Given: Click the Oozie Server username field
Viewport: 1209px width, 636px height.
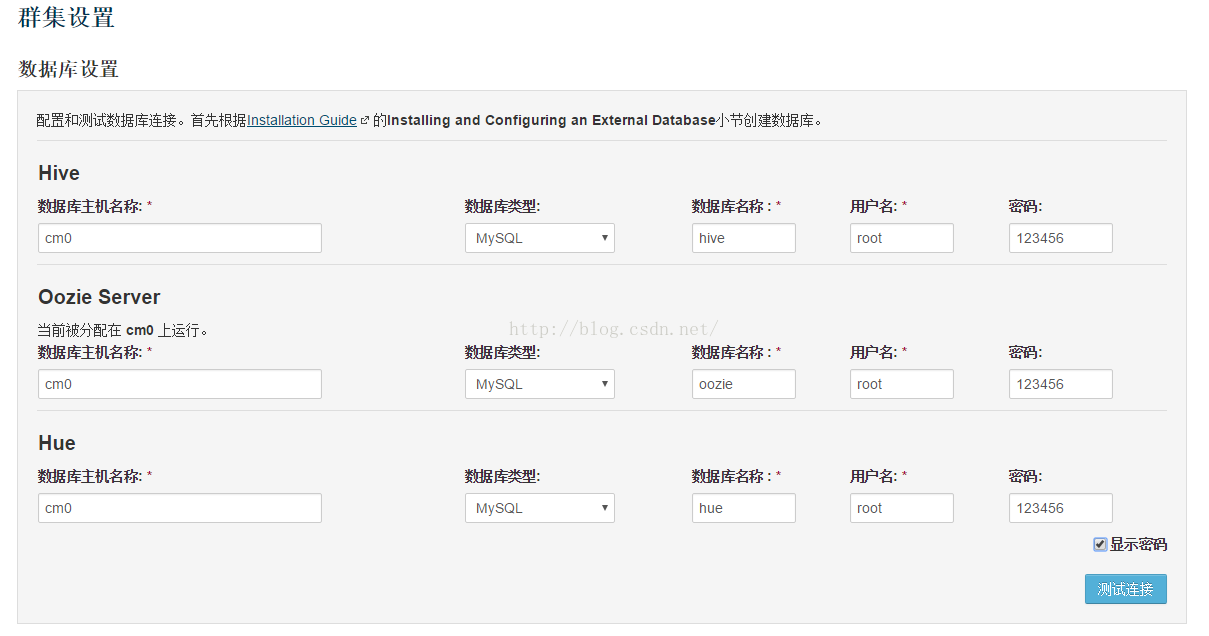Looking at the screenshot, I should 901,384.
